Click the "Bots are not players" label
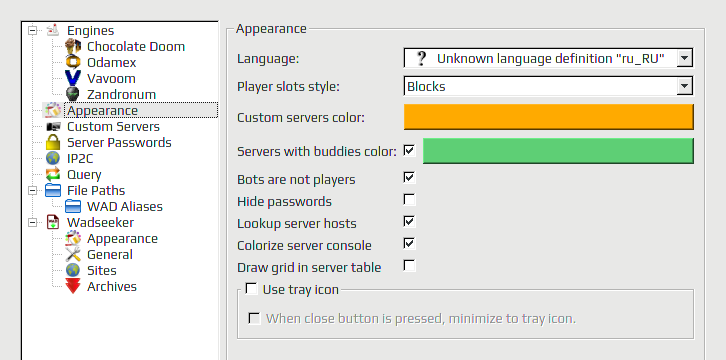The width and height of the screenshot is (726, 360). (296, 180)
